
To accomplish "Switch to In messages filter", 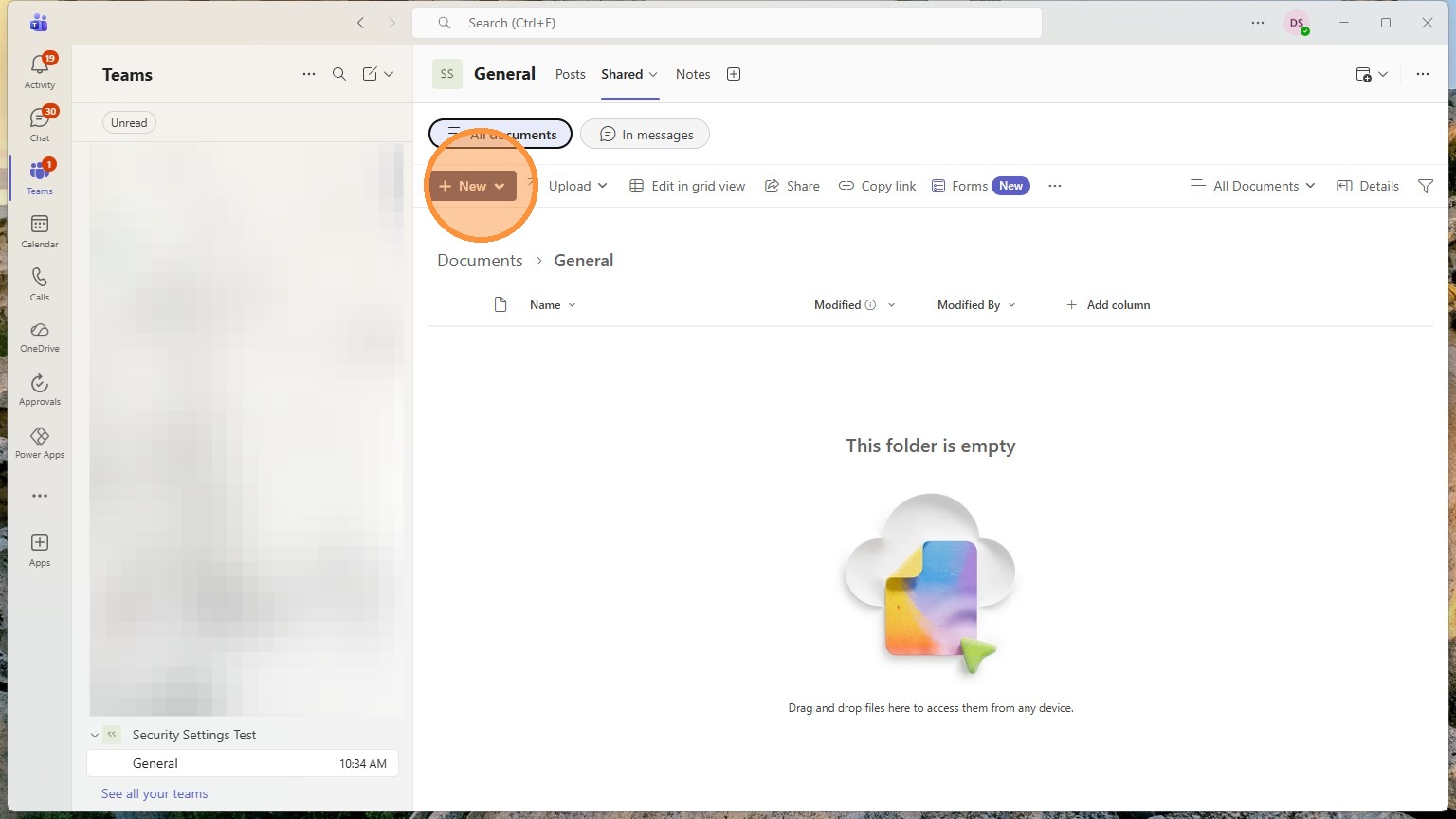I will [645, 135].
